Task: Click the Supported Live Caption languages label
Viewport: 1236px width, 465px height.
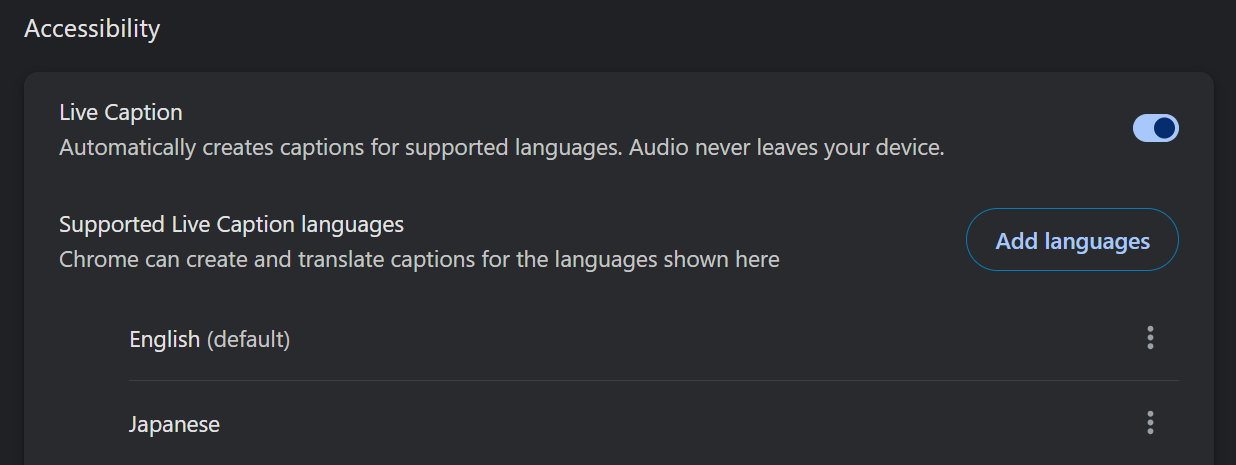Action: (231, 224)
